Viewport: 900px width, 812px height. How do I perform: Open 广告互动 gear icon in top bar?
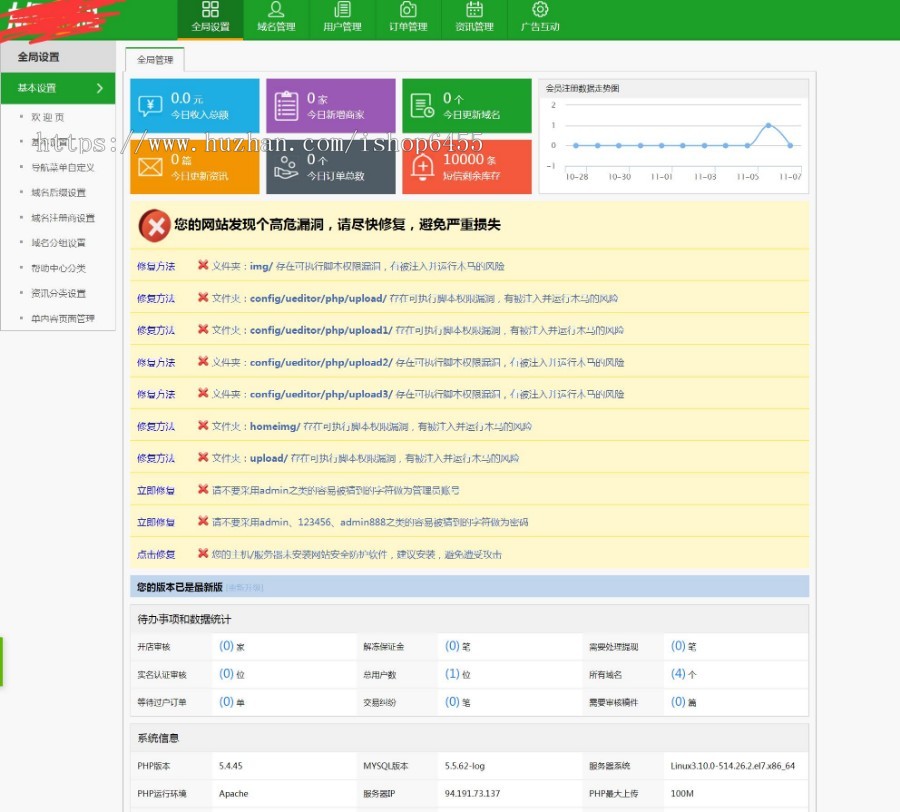point(540,18)
